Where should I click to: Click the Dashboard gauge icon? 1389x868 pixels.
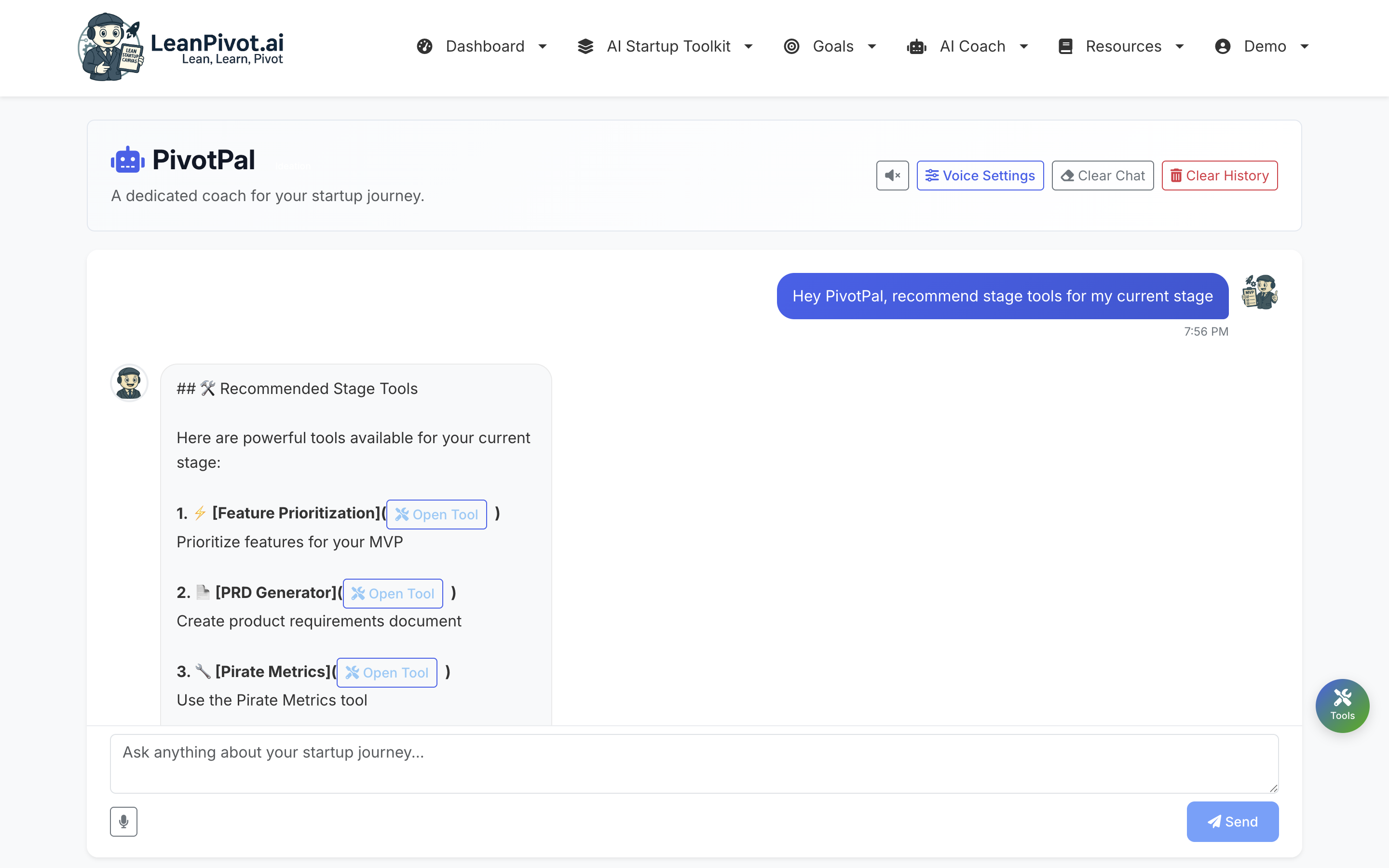click(x=424, y=46)
